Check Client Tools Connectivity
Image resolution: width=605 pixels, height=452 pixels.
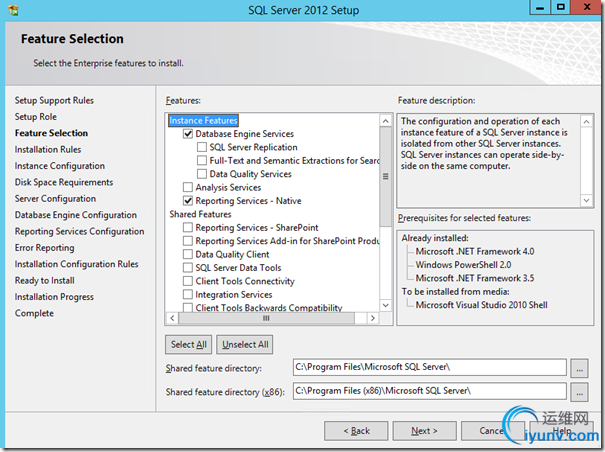coord(188,281)
